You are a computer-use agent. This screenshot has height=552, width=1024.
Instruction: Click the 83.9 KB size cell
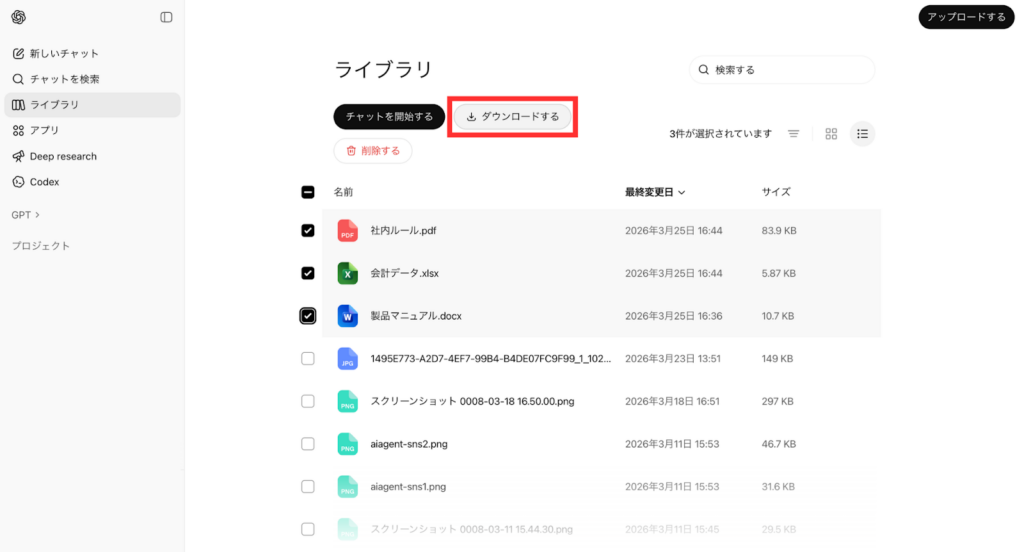pyautogui.click(x=779, y=231)
